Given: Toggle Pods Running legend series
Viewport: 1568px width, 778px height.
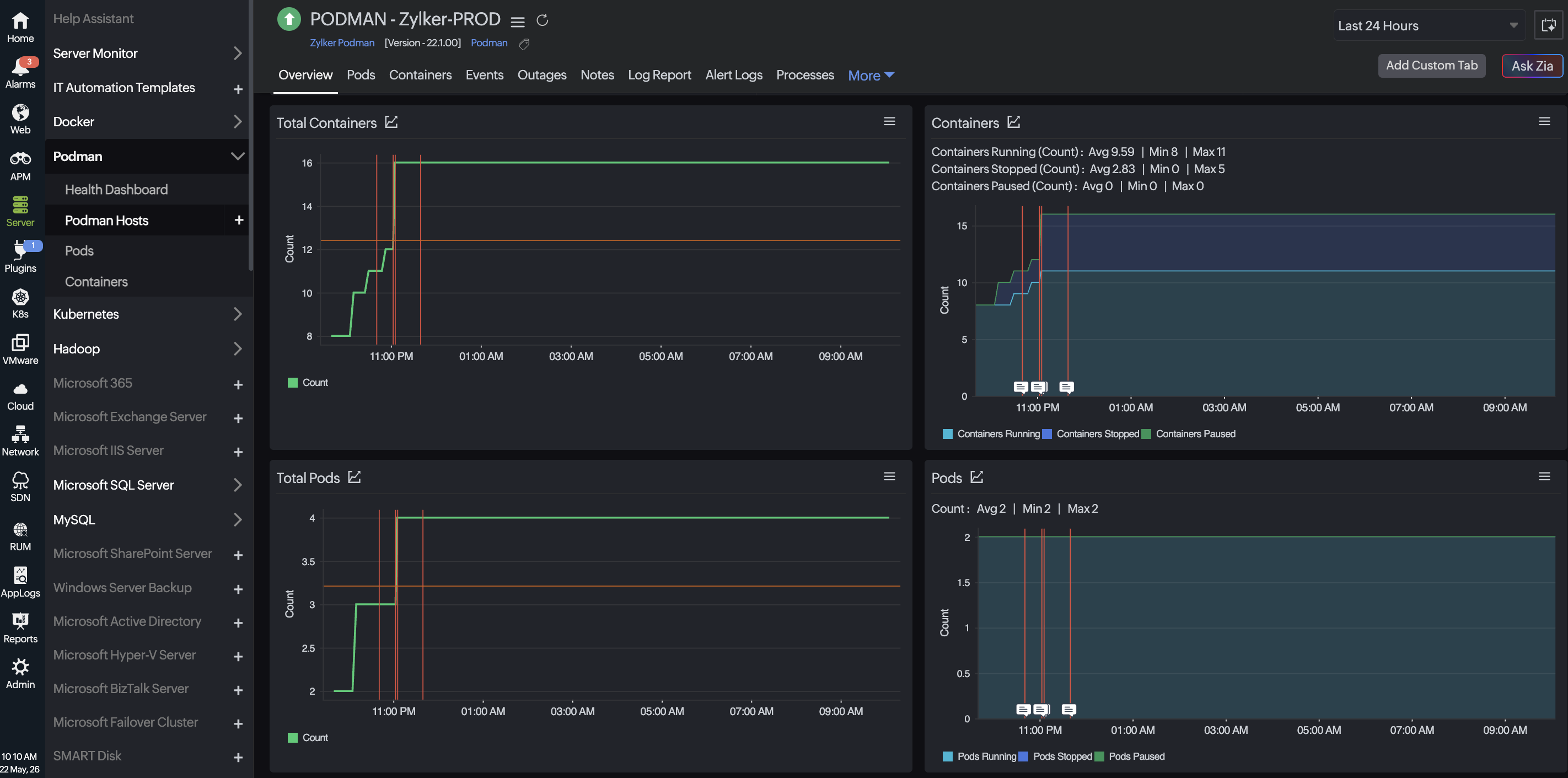Looking at the screenshot, I should [979, 756].
